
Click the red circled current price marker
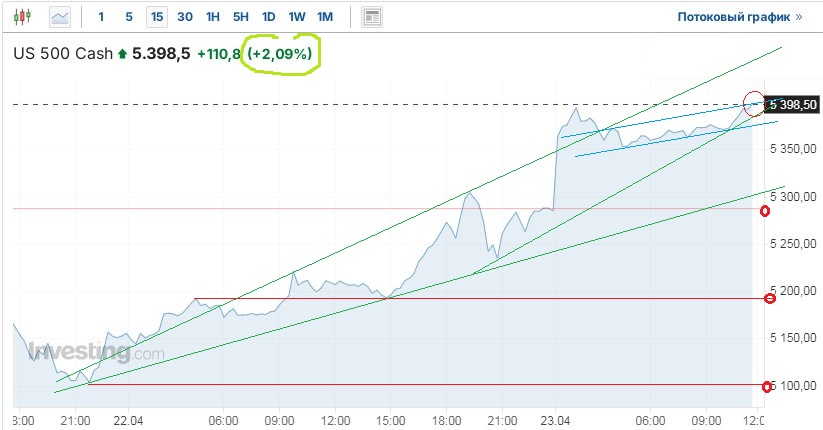click(x=755, y=102)
